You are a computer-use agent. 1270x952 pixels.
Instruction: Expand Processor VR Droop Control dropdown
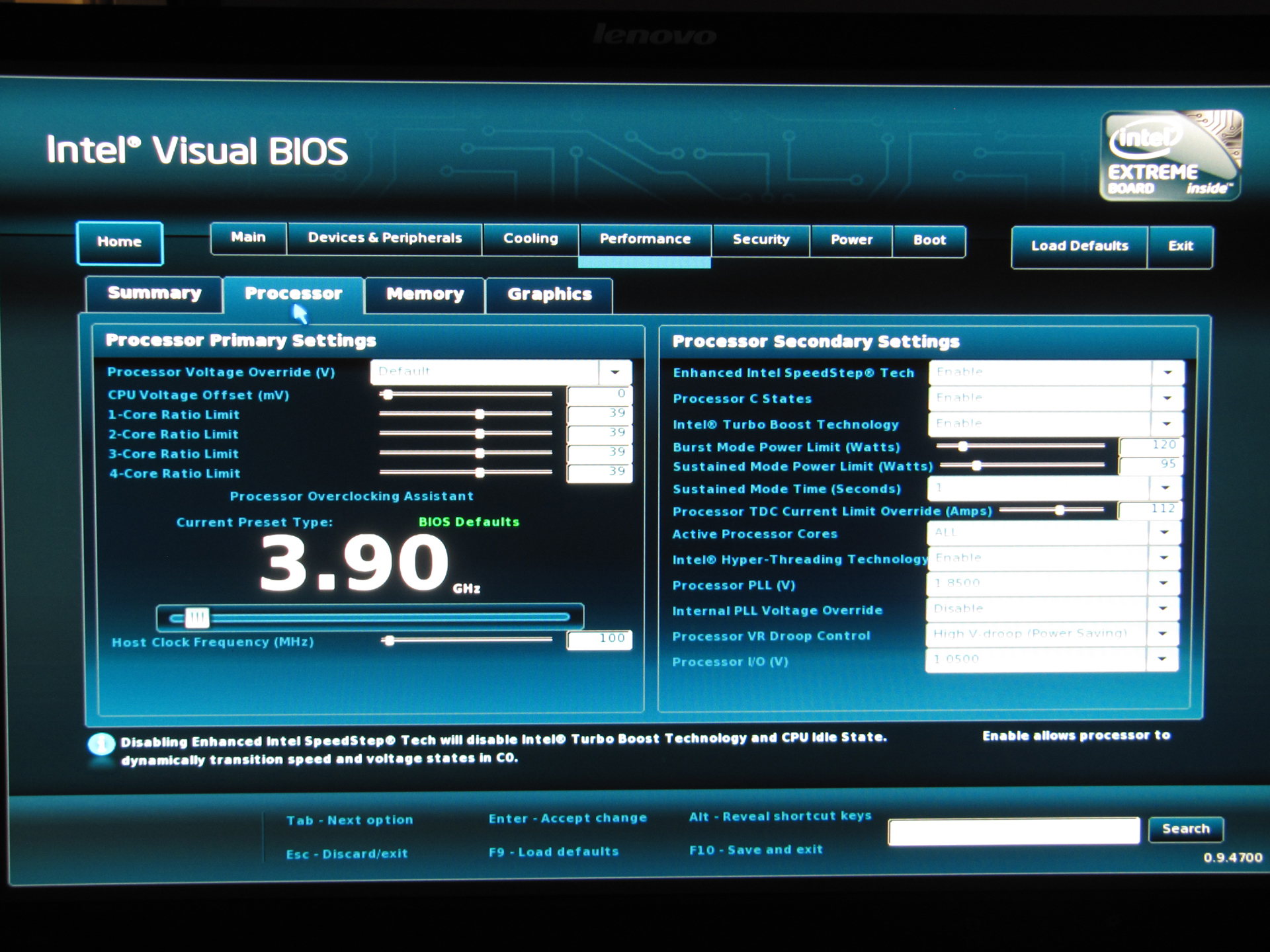tap(1052, 634)
